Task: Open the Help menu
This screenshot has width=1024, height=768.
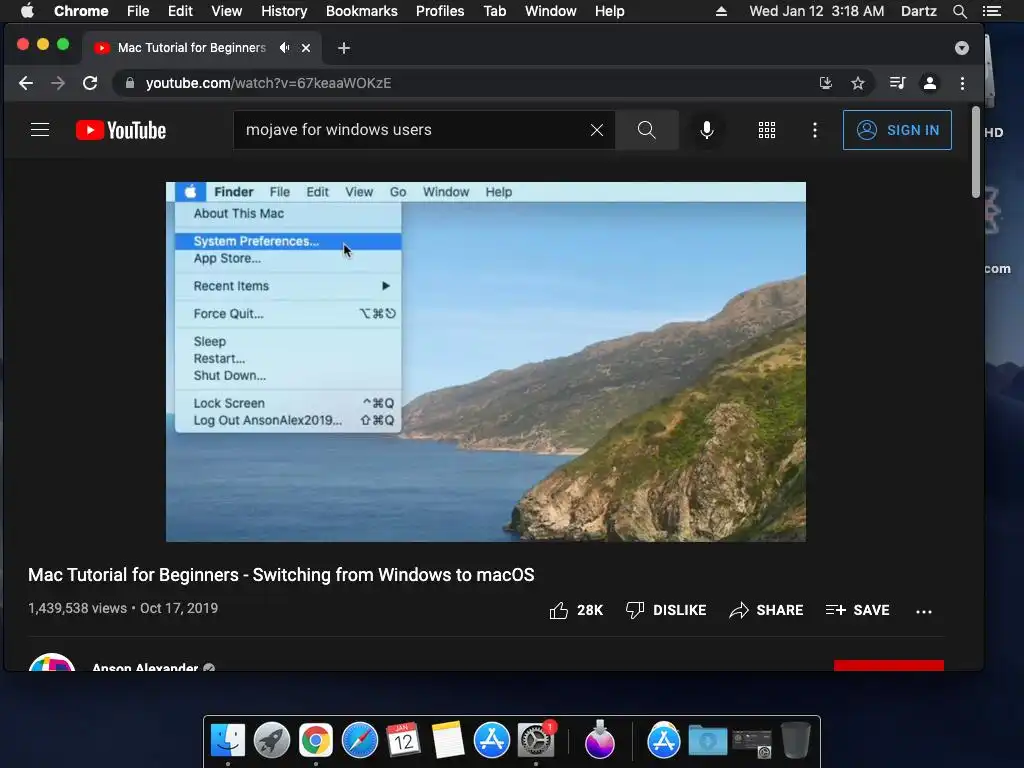Action: pyautogui.click(x=609, y=11)
